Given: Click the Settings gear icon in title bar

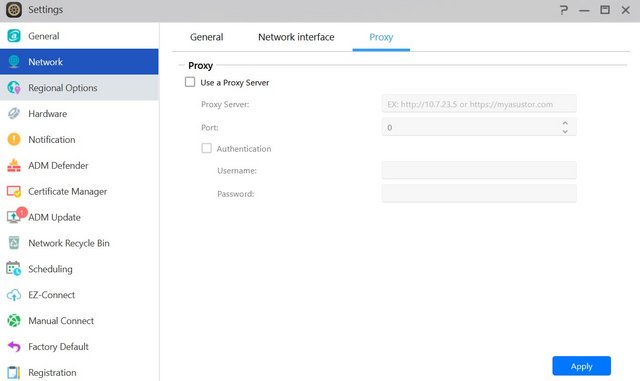Looking at the screenshot, I should tap(13, 9).
